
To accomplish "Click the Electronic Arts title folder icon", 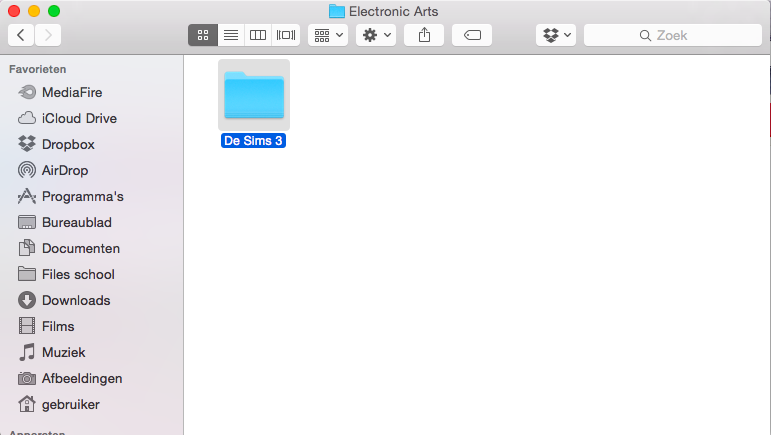I will 336,11.
